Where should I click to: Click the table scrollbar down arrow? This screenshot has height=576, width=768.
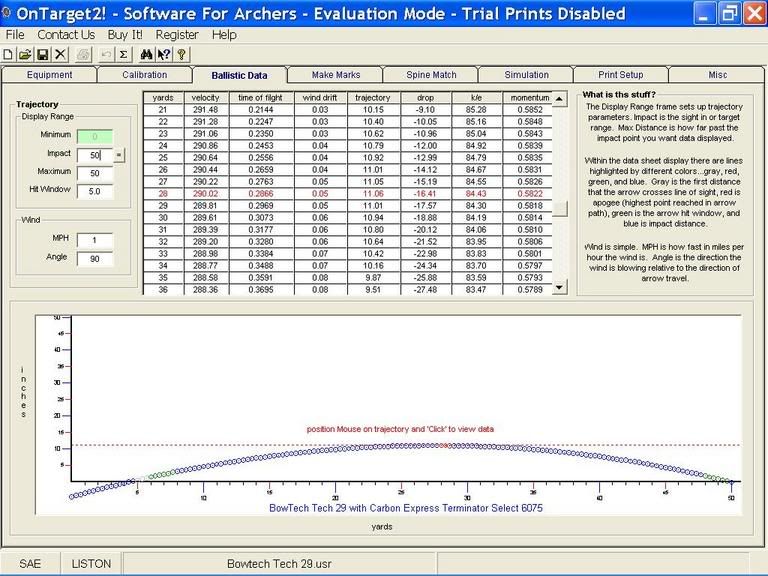(559, 288)
